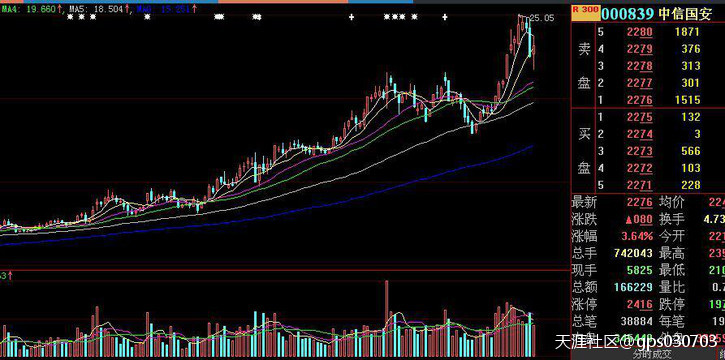Viewport: 725px width, 360px height.
Task: Click buy level 4 price 2272
Action: click(x=639, y=168)
